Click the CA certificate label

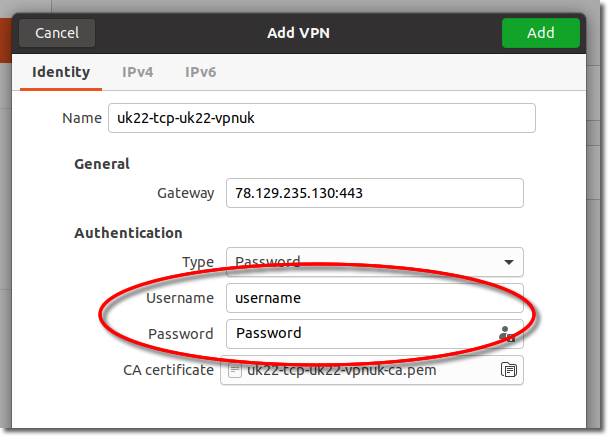click(x=168, y=370)
